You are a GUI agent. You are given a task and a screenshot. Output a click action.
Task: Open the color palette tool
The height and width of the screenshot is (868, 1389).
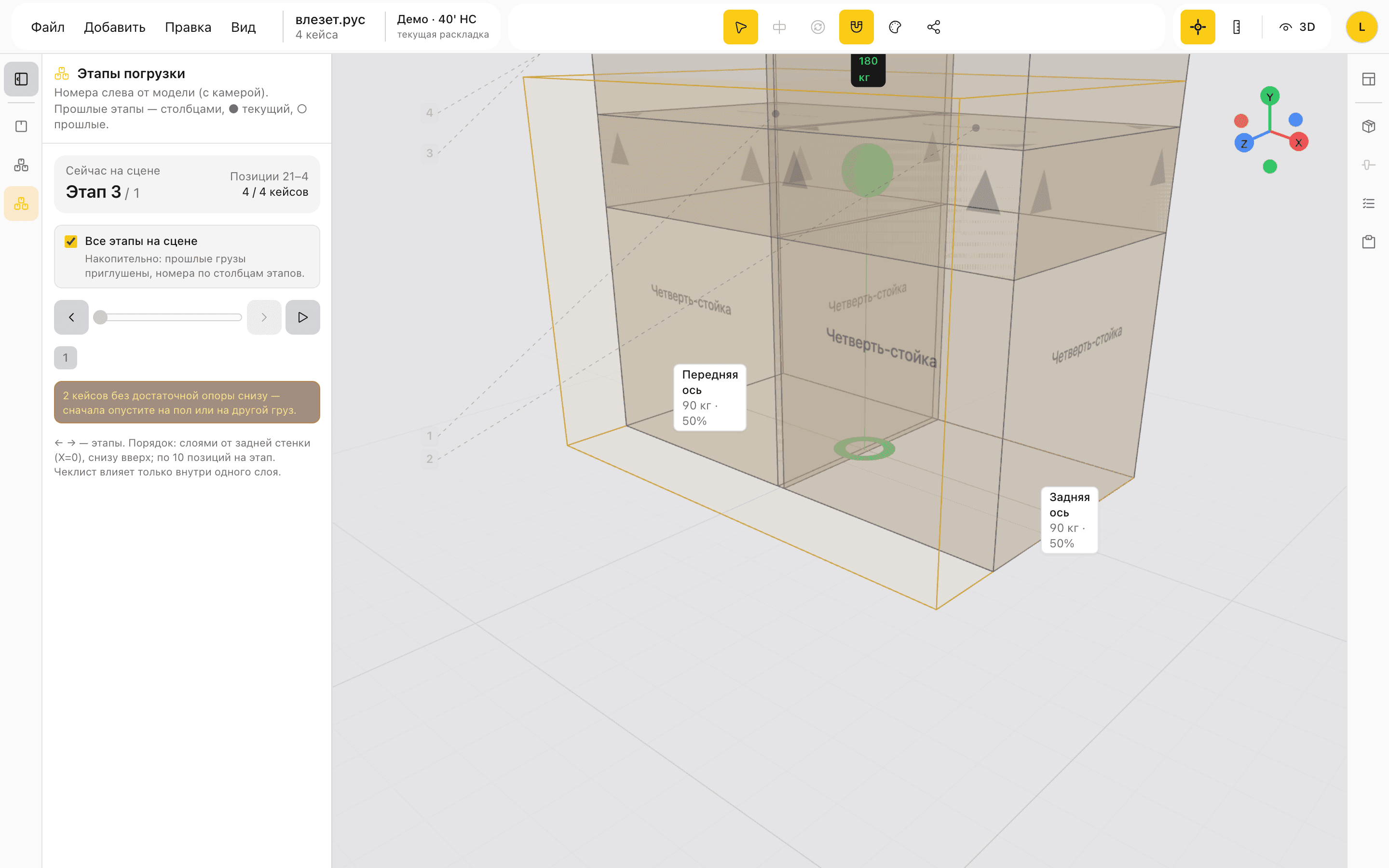895,27
